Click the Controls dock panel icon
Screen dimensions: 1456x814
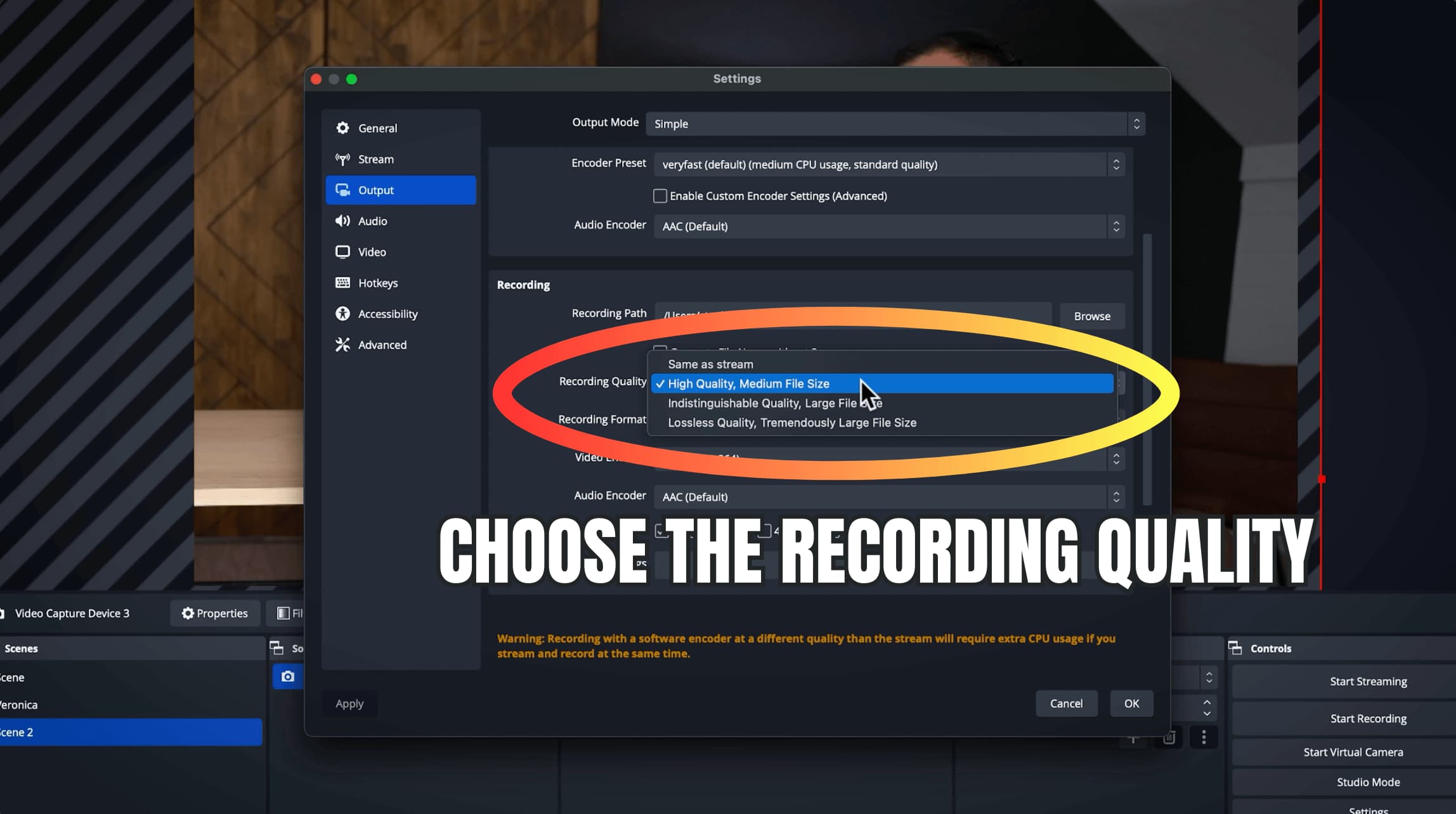pyautogui.click(x=1235, y=648)
